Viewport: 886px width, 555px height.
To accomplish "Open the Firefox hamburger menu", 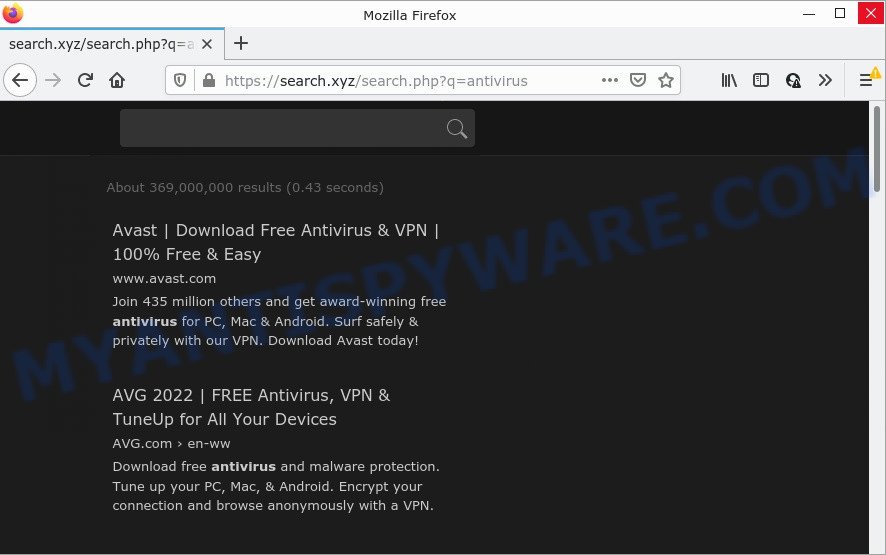I will coord(866,80).
